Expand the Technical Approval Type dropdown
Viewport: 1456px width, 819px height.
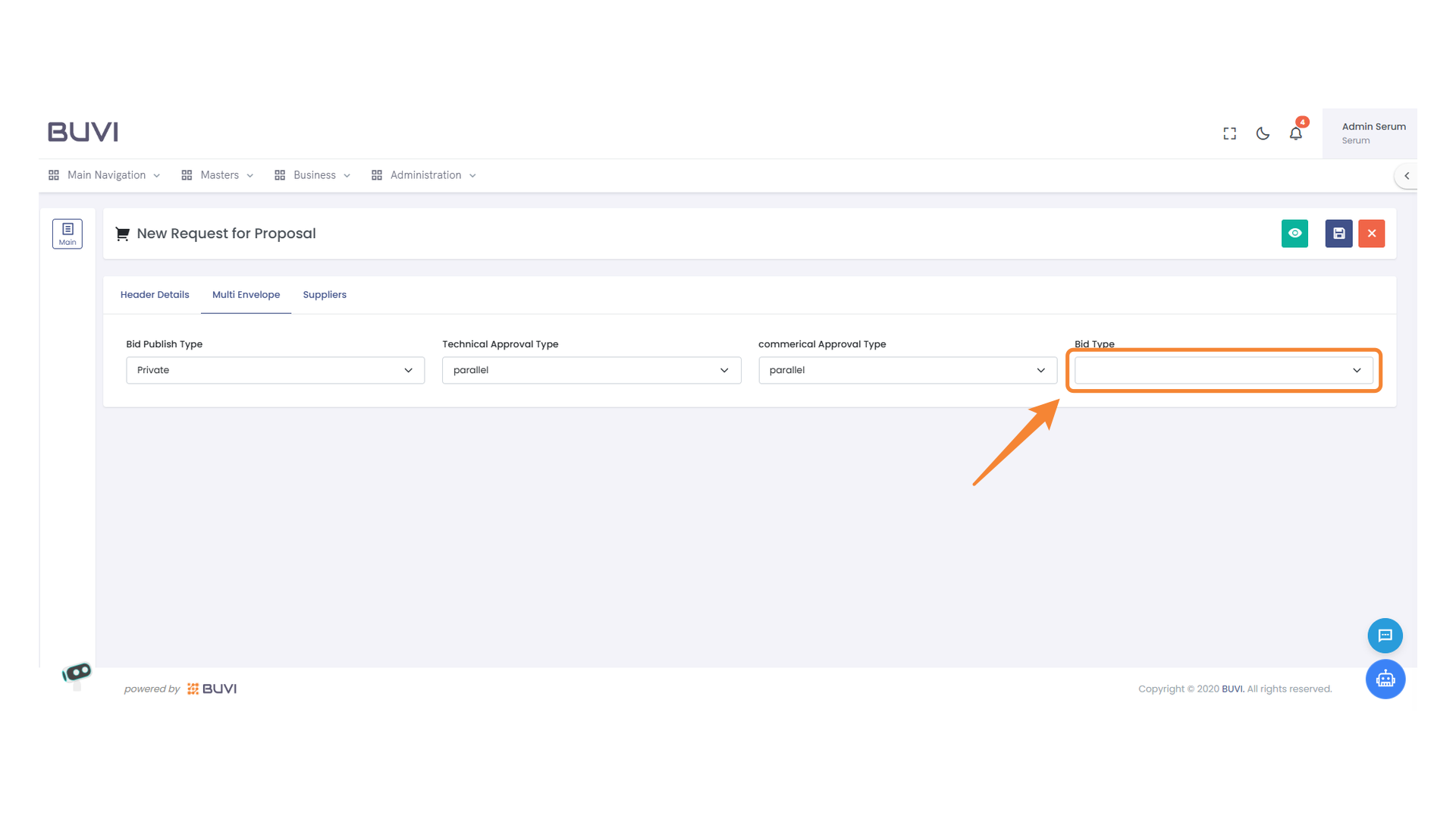591,370
